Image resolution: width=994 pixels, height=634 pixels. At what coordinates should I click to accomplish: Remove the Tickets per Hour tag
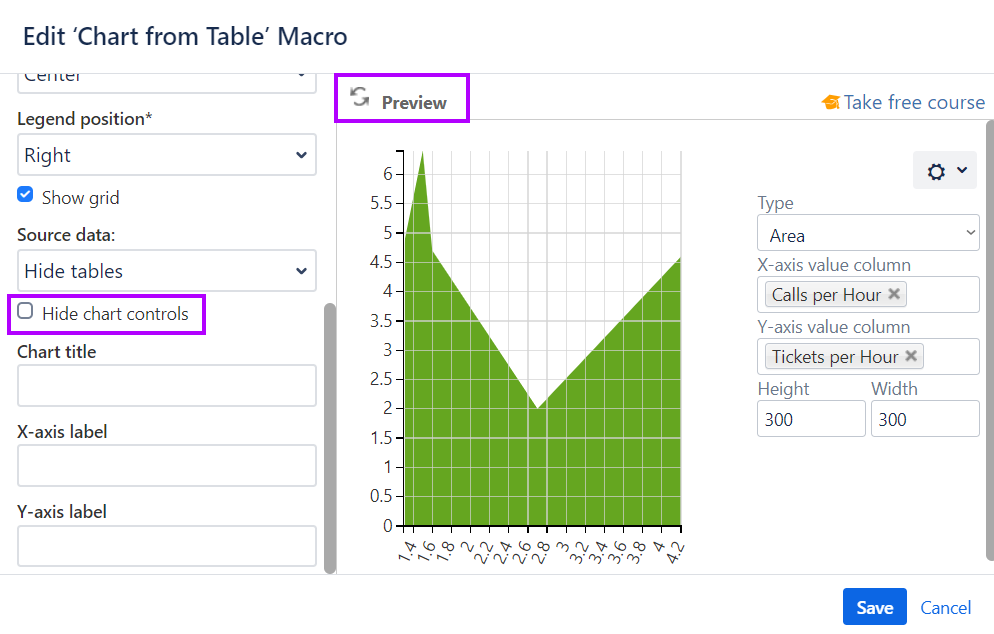[911, 356]
